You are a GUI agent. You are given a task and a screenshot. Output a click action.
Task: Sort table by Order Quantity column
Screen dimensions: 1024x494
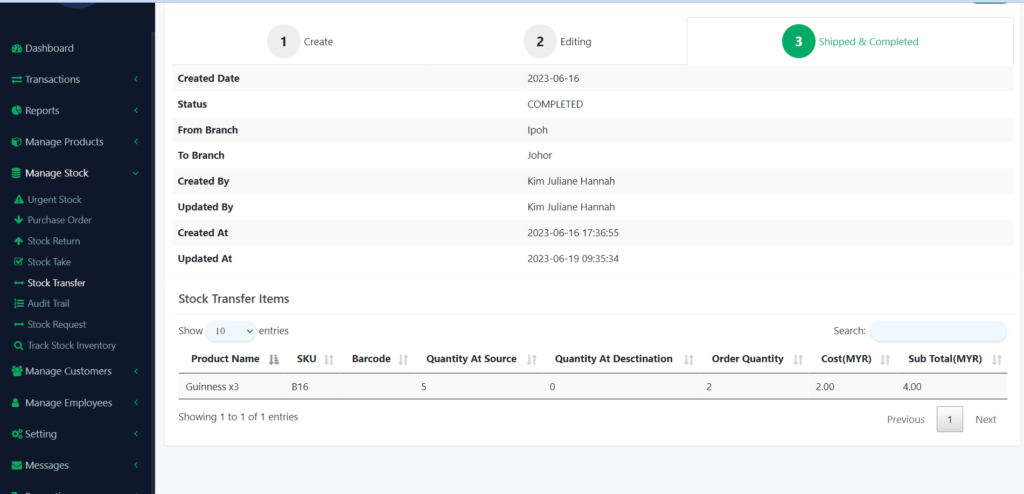[752, 359]
